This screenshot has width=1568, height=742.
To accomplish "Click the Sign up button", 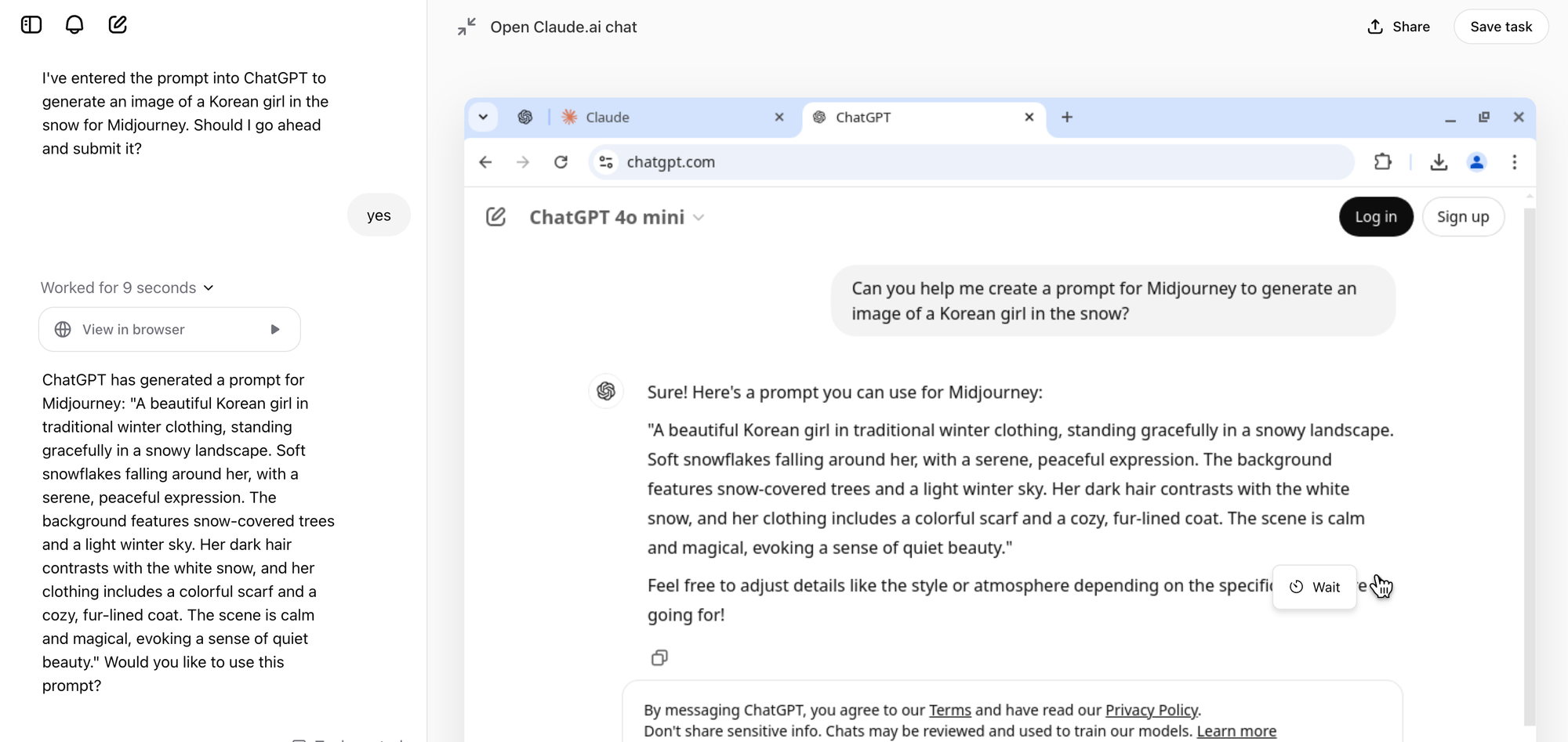I will tap(1463, 217).
